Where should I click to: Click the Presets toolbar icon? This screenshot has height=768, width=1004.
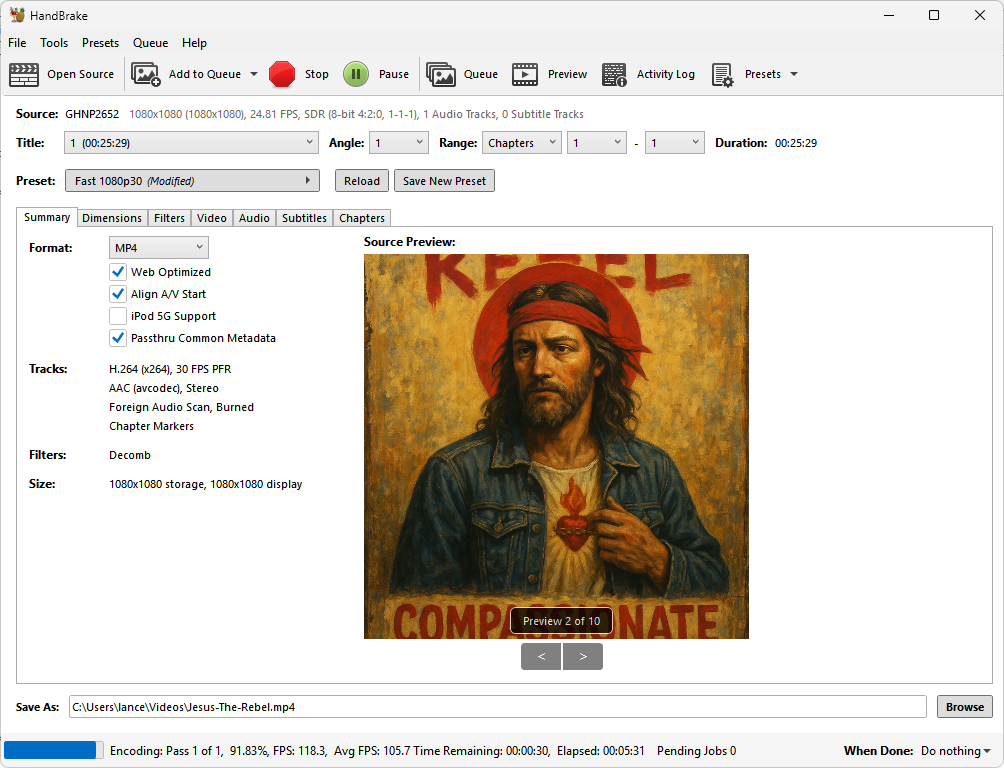[x=723, y=74]
